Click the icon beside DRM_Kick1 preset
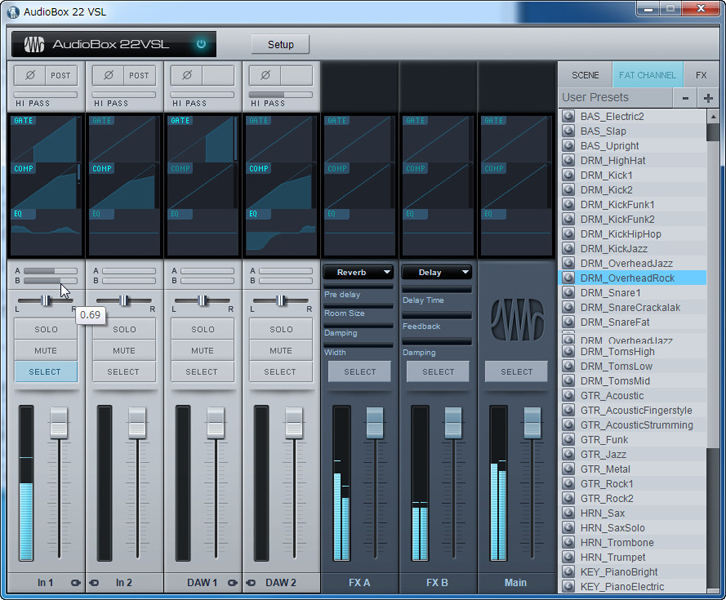This screenshot has width=726, height=600. click(x=568, y=175)
